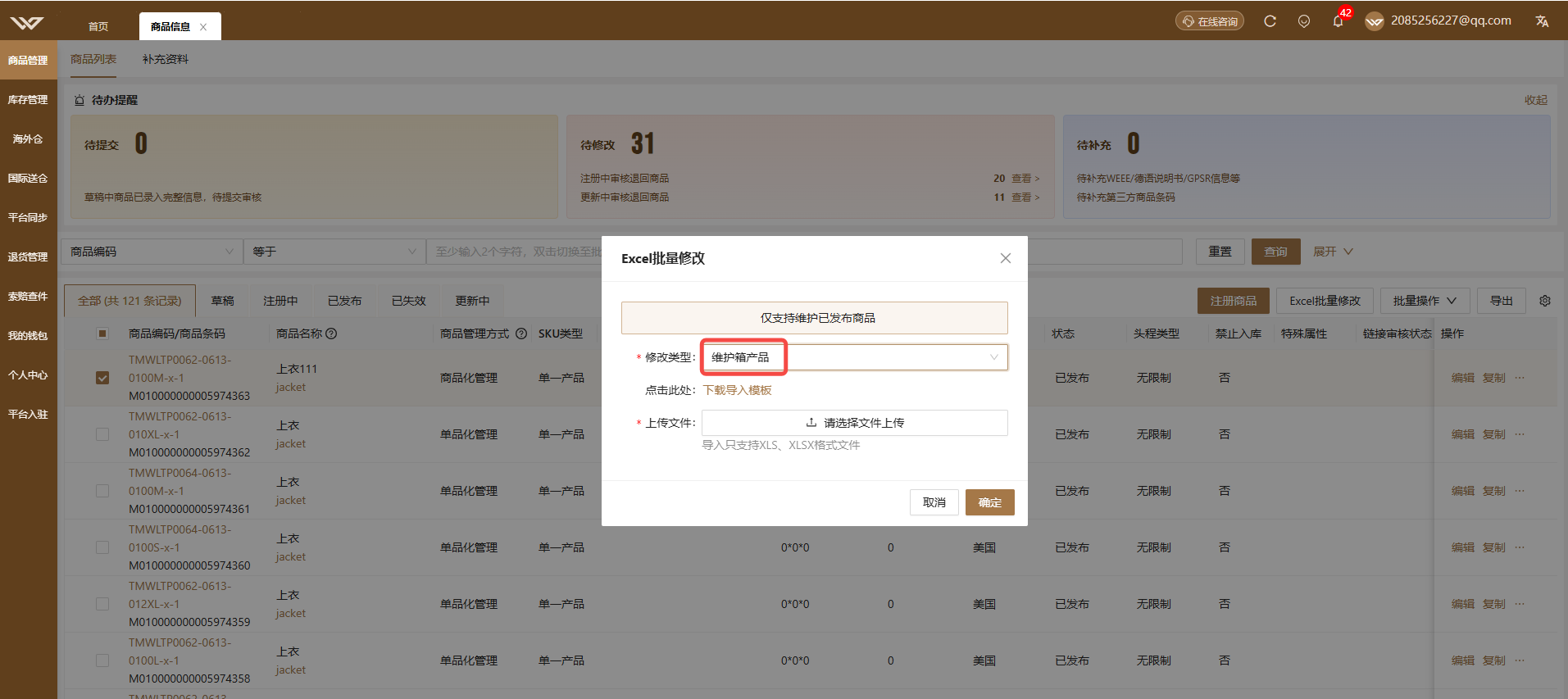Image resolution: width=1568 pixels, height=699 pixels.
Task: Click the heart-badge icon beside refresh
Action: point(1304,21)
